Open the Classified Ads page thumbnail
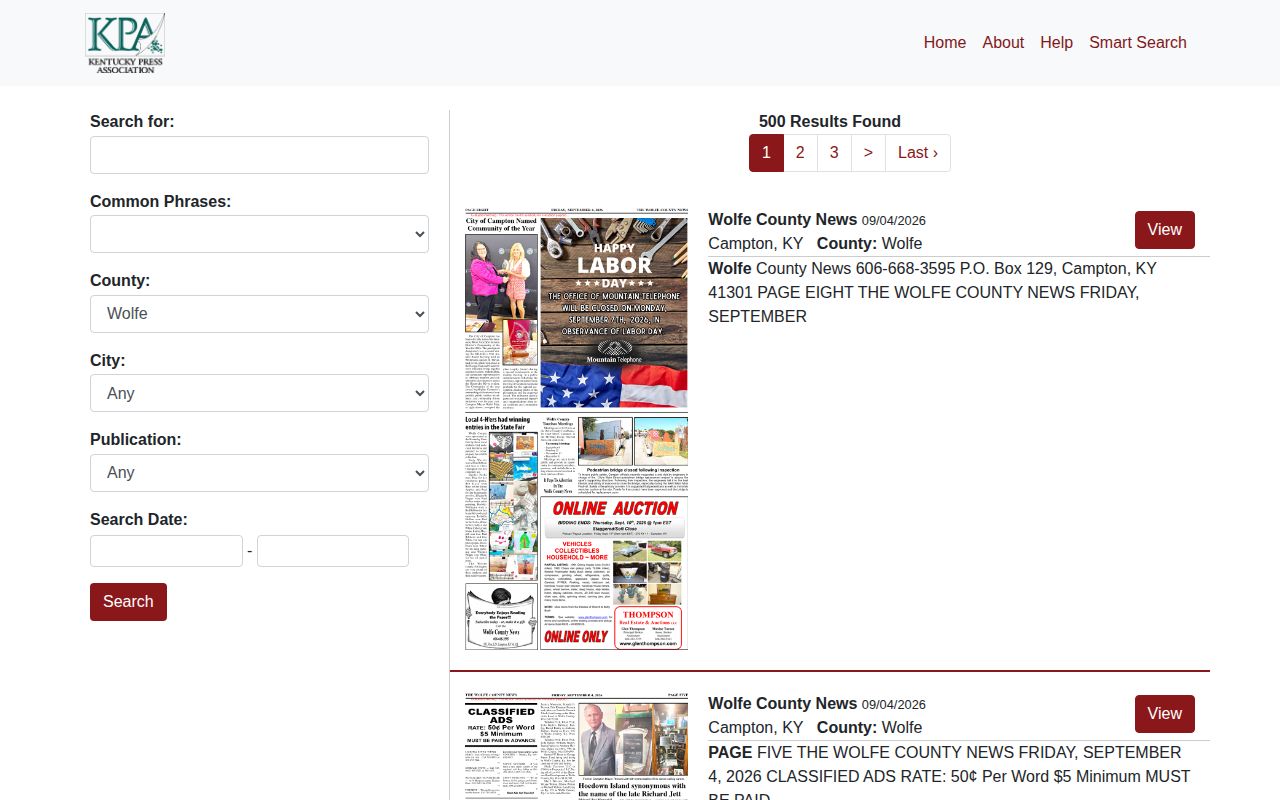The width and height of the screenshot is (1280, 800). 576,746
